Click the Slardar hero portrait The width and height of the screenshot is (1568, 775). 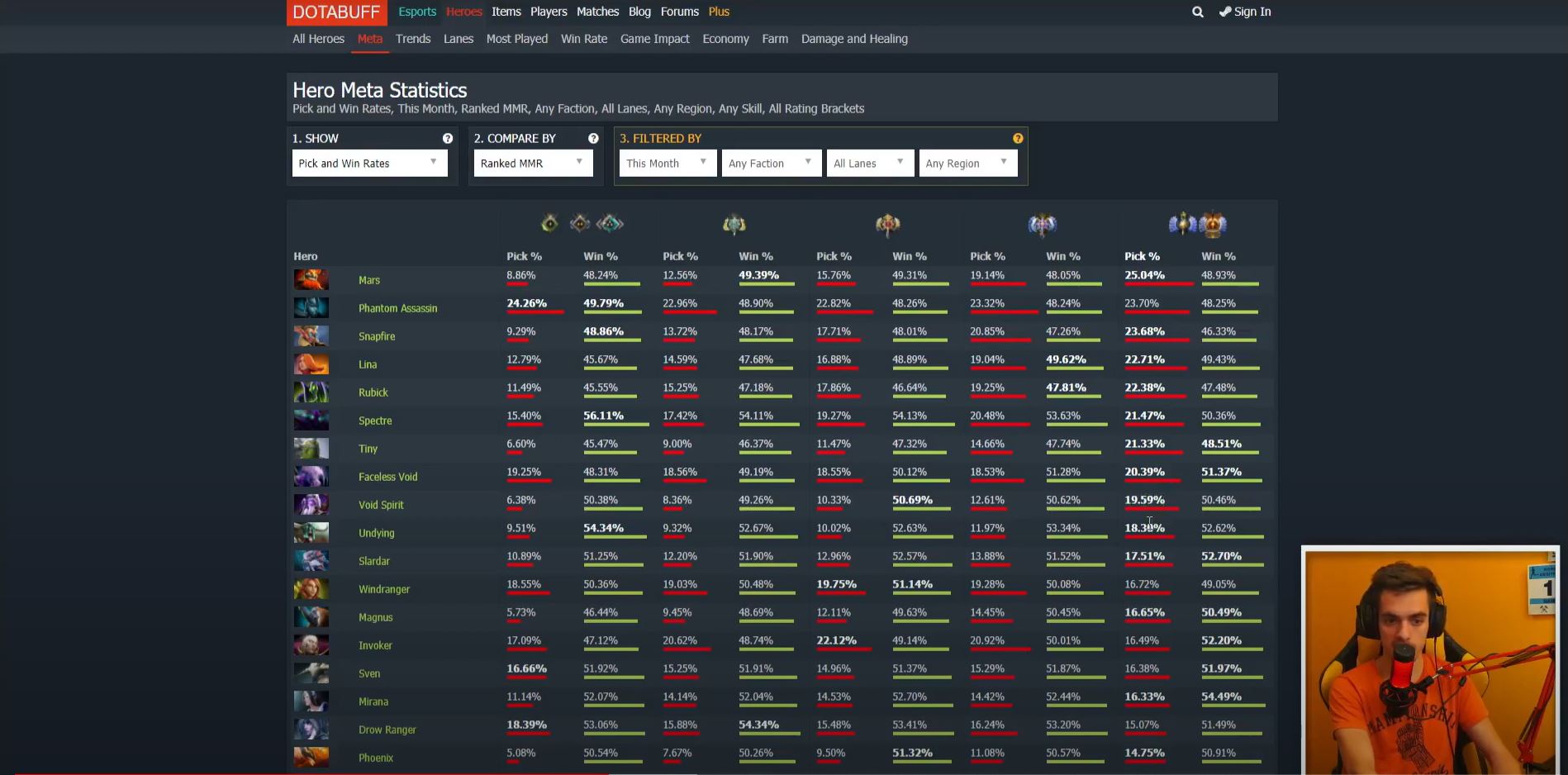[x=311, y=560]
